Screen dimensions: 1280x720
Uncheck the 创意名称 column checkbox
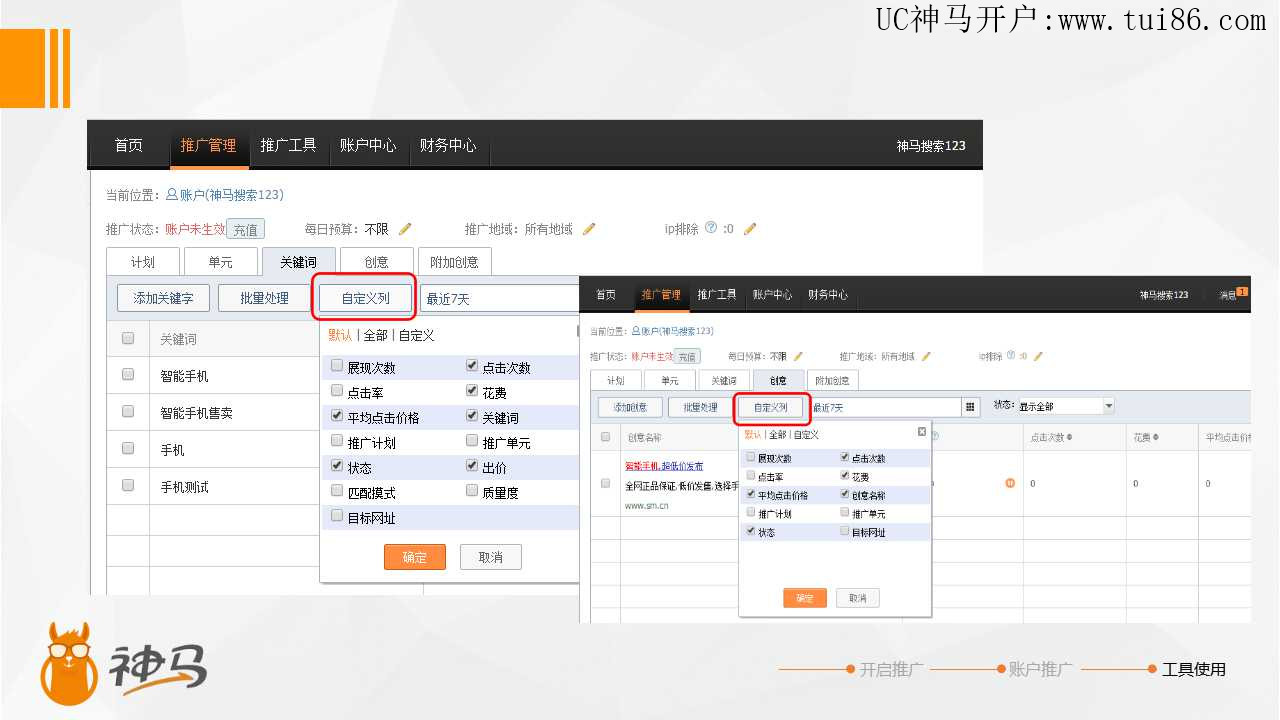[x=845, y=494]
